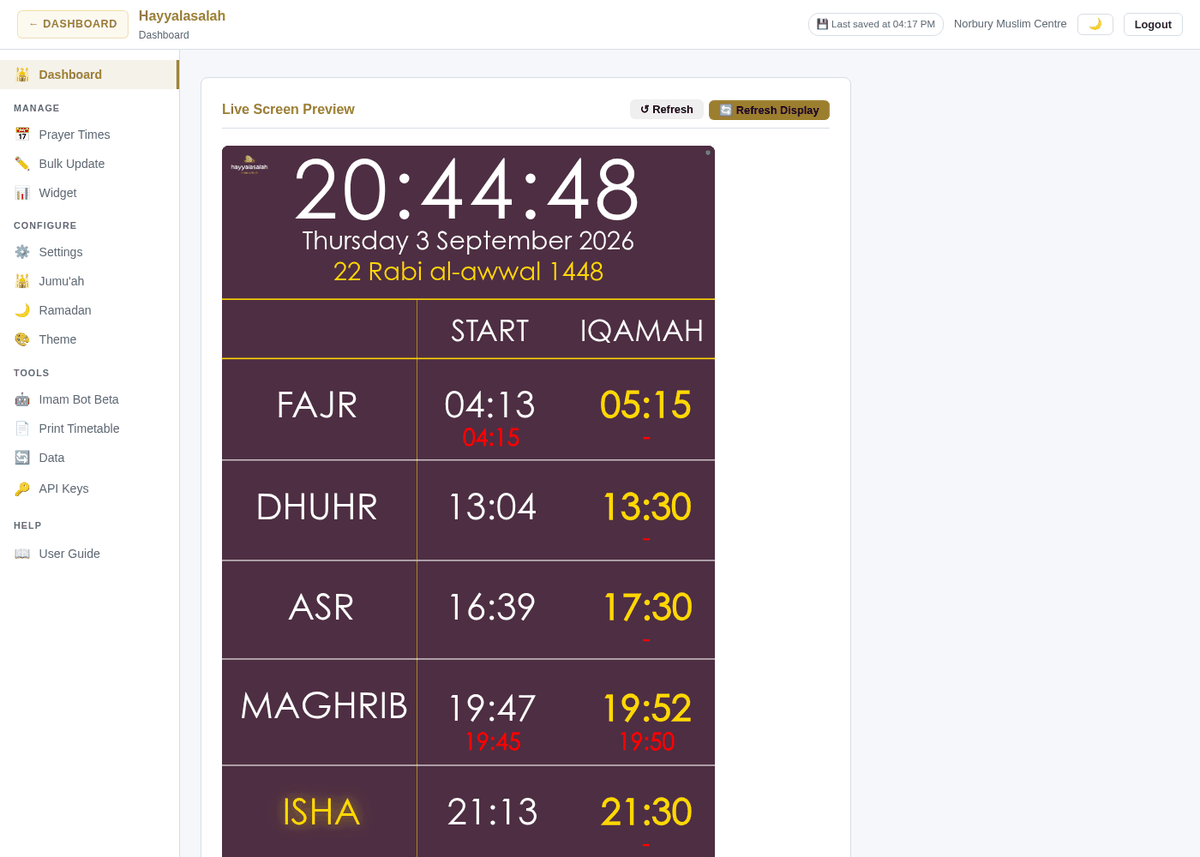Select Dashboard in the sidebar

click(89, 74)
